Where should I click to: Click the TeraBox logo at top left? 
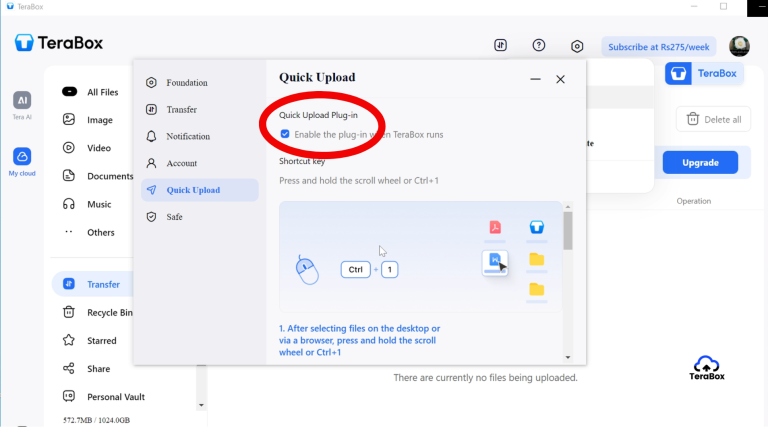59,43
